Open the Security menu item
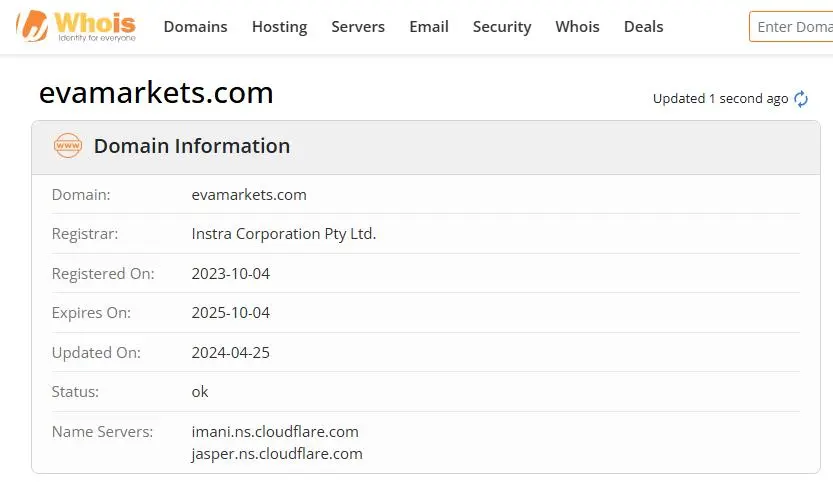This screenshot has width=833, height=482. pos(502,27)
